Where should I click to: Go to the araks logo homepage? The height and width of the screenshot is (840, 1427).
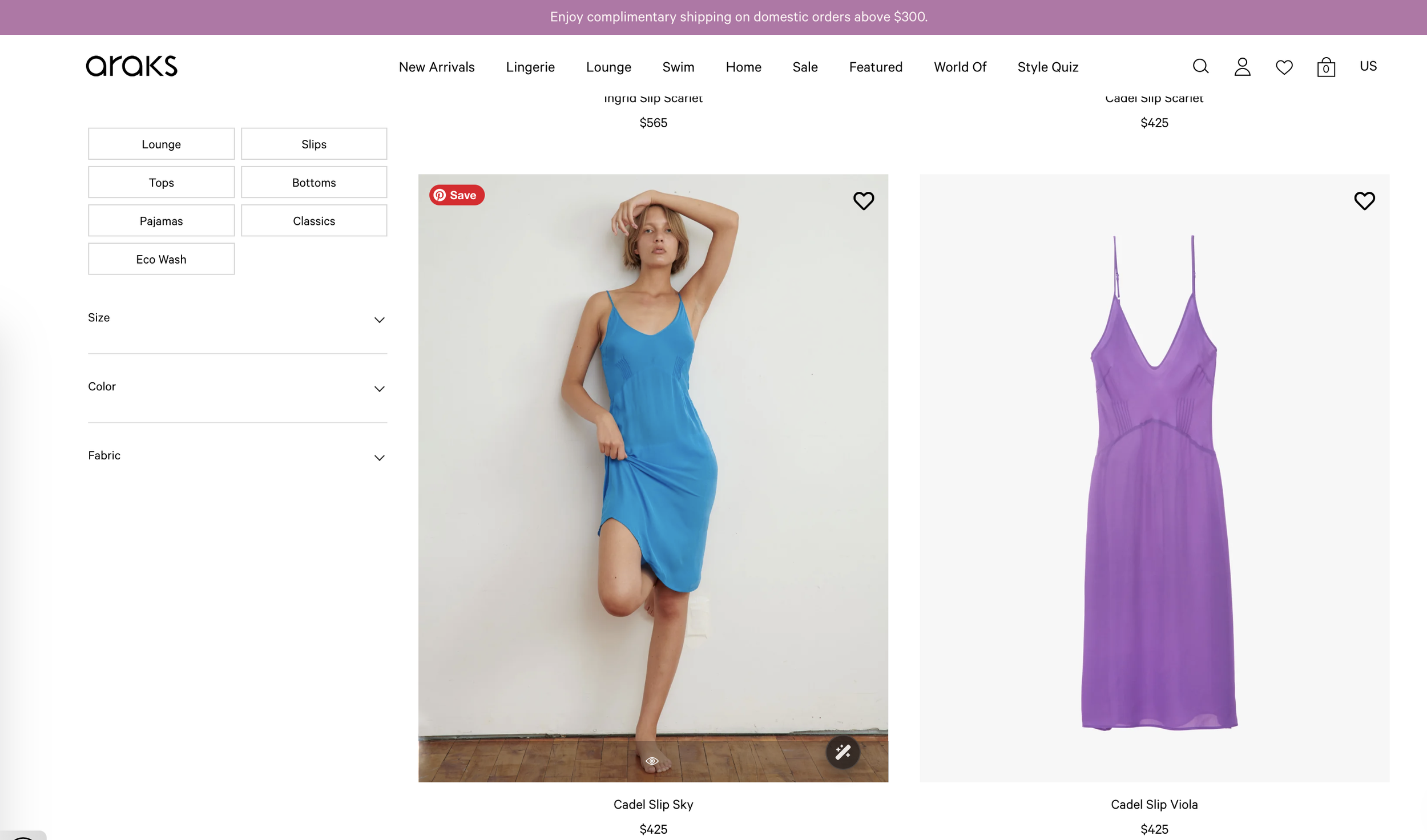pyautogui.click(x=132, y=66)
